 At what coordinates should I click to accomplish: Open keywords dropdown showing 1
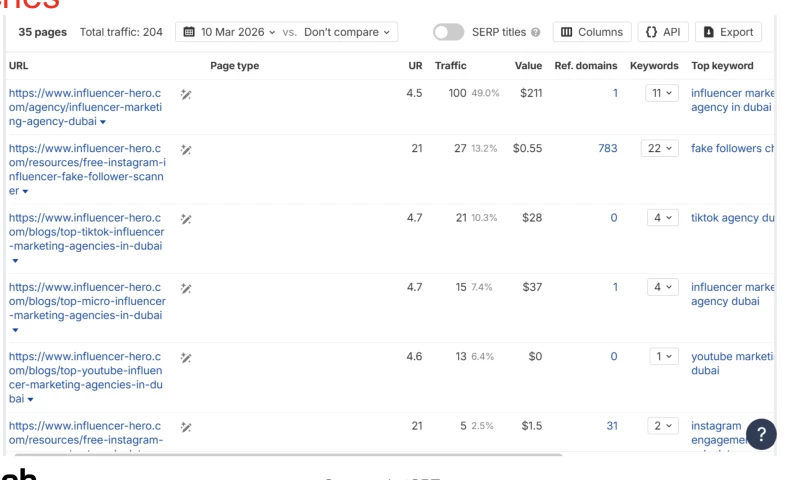[x=664, y=357]
